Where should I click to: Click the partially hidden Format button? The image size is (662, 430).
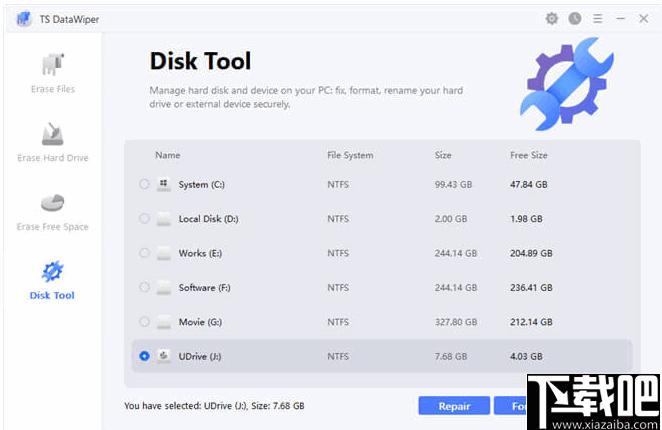tap(511, 406)
